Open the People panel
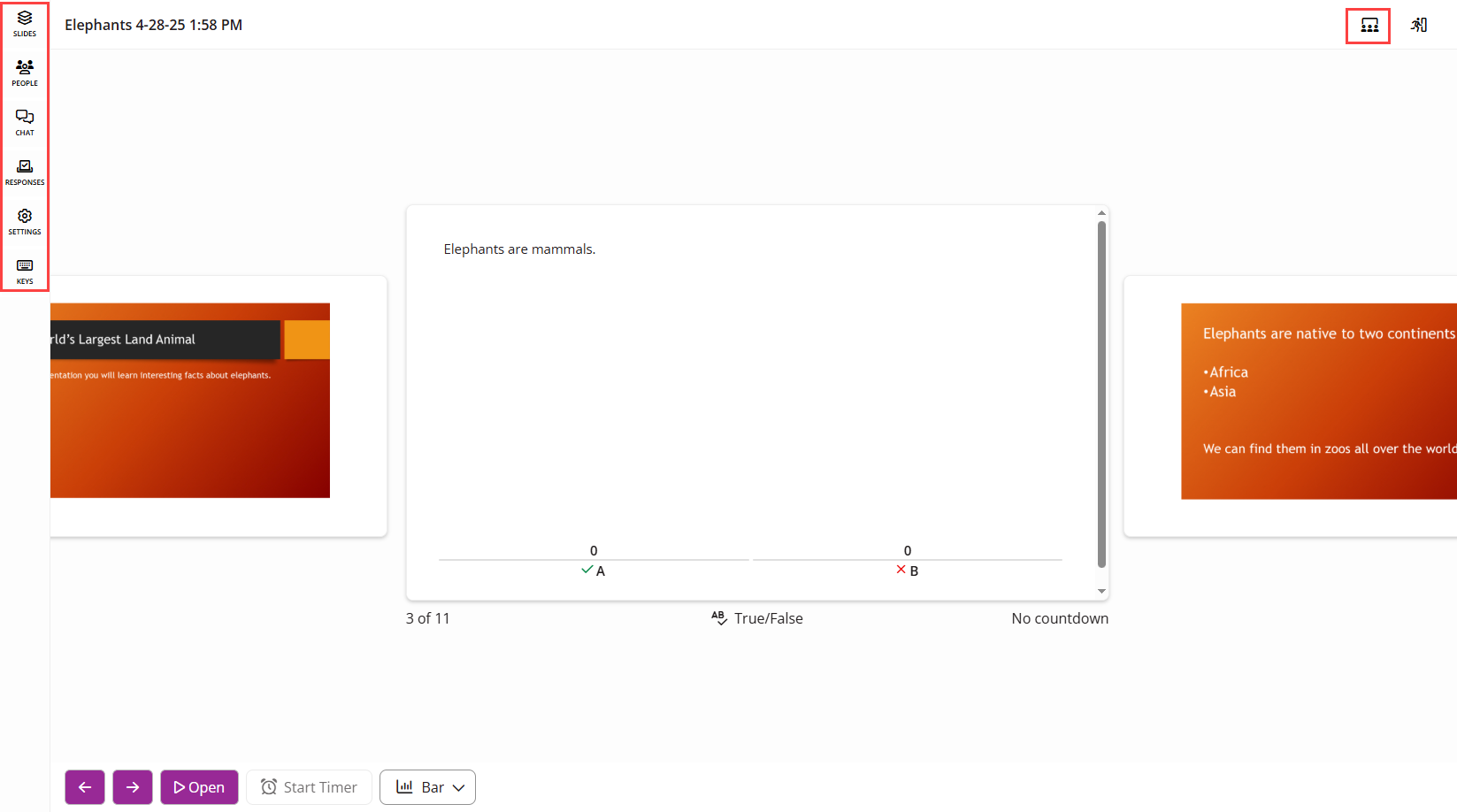 pyautogui.click(x=25, y=73)
